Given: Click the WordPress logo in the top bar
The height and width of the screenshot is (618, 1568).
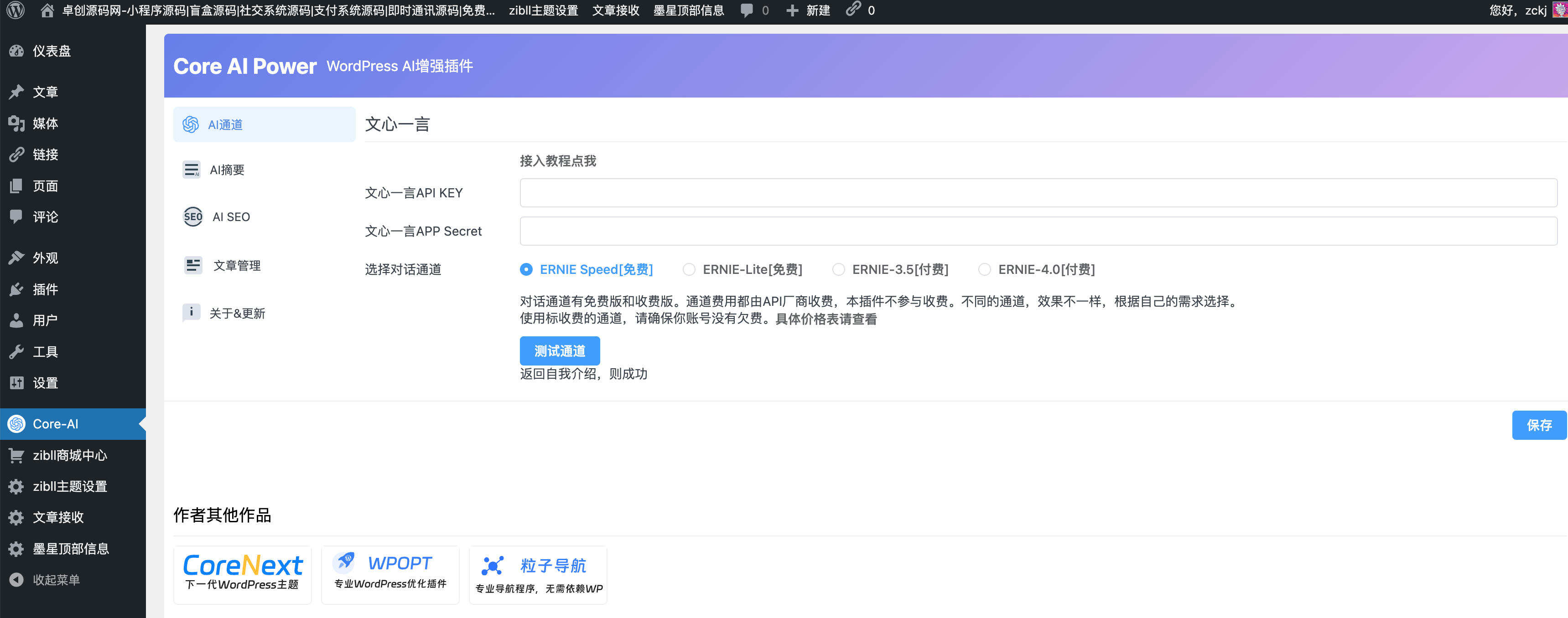Looking at the screenshot, I should pyautogui.click(x=15, y=10).
